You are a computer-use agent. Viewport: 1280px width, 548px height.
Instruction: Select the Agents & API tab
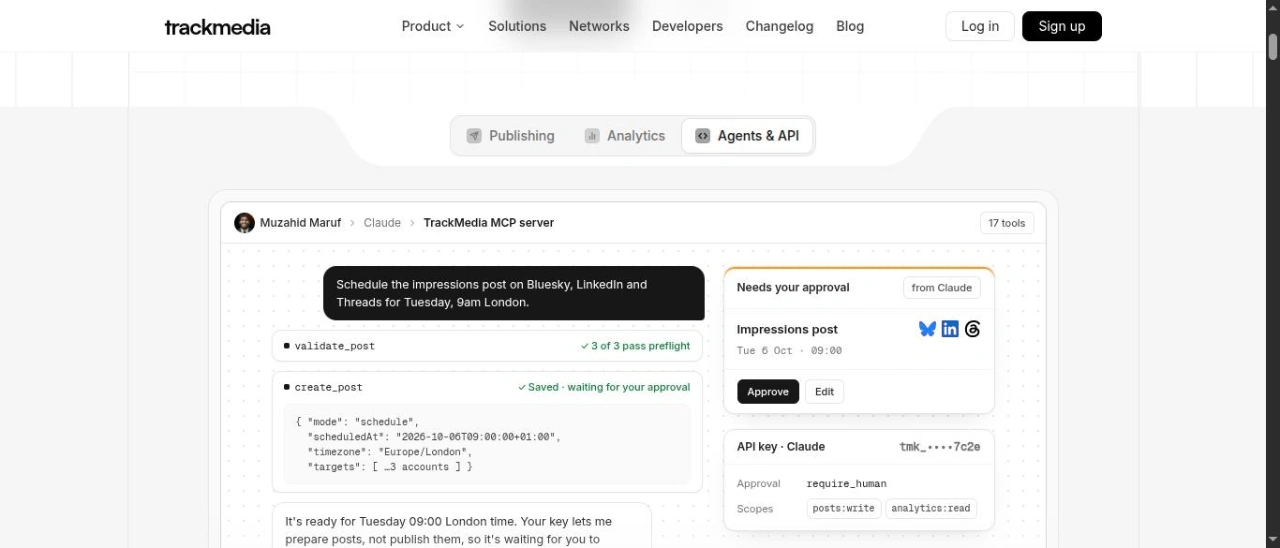tap(748, 136)
